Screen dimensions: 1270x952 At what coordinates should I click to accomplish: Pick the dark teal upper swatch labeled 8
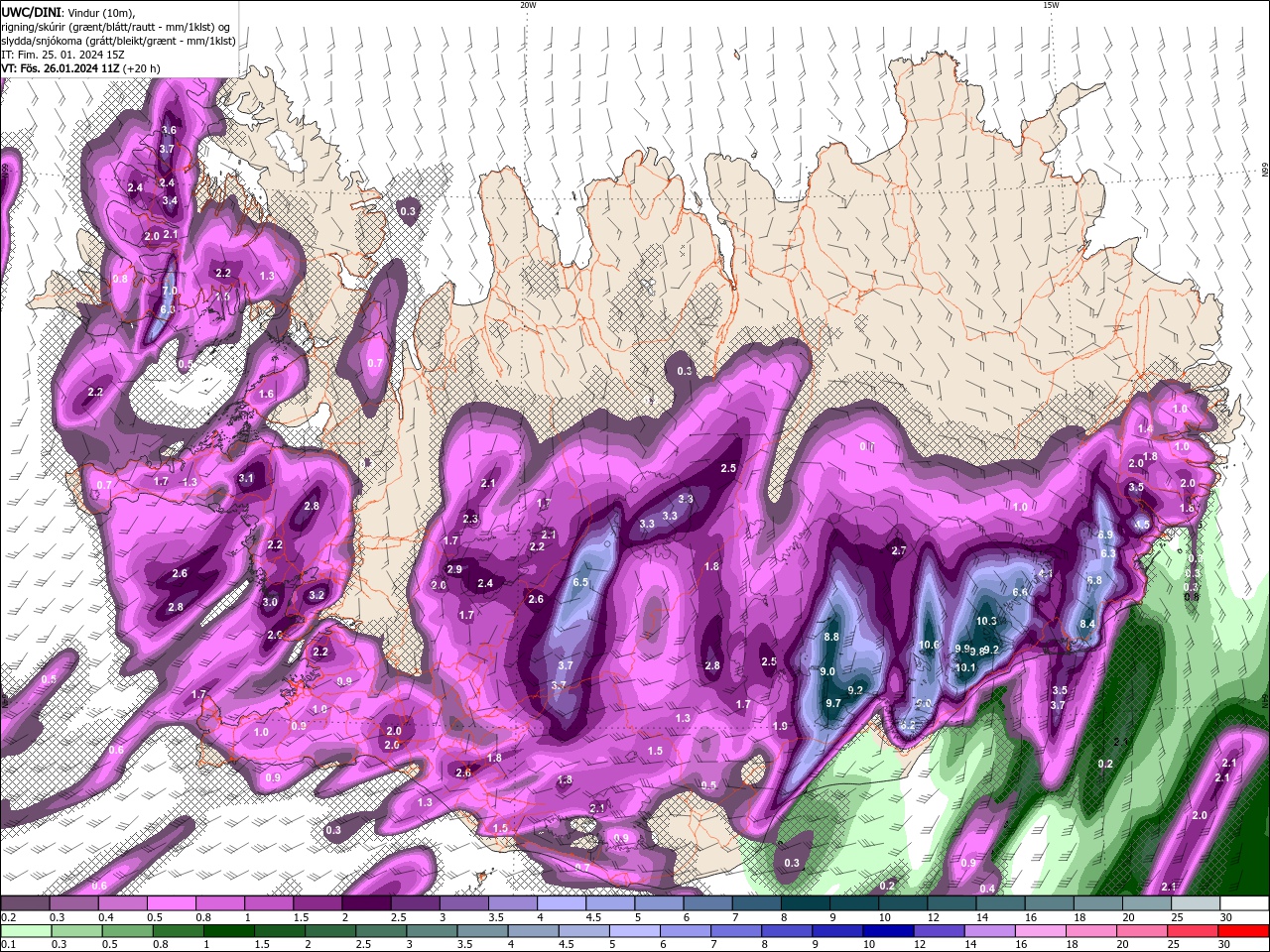tap(805, 903)
